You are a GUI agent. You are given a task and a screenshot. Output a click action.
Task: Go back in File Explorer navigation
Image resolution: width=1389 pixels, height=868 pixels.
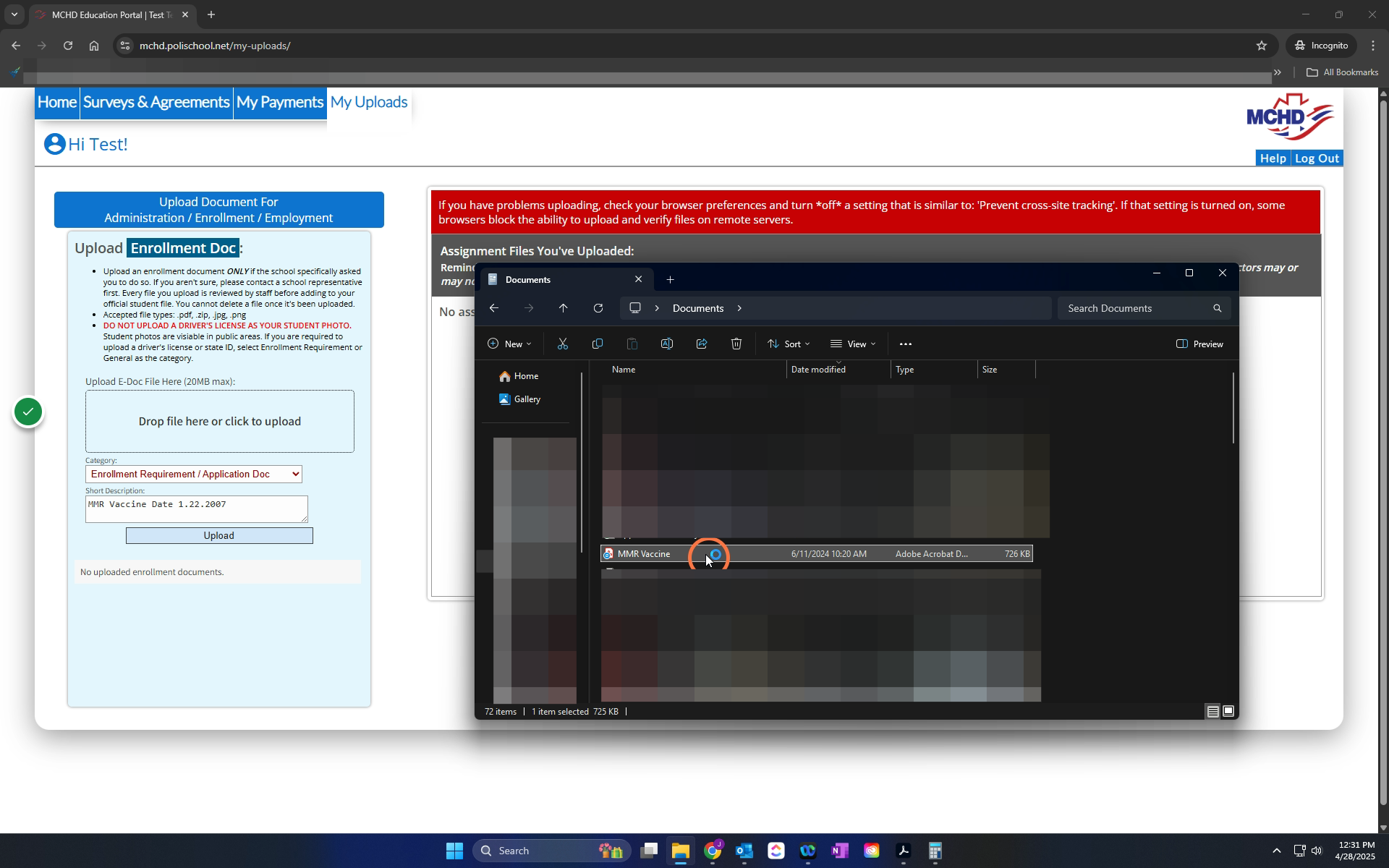point(494,308)
